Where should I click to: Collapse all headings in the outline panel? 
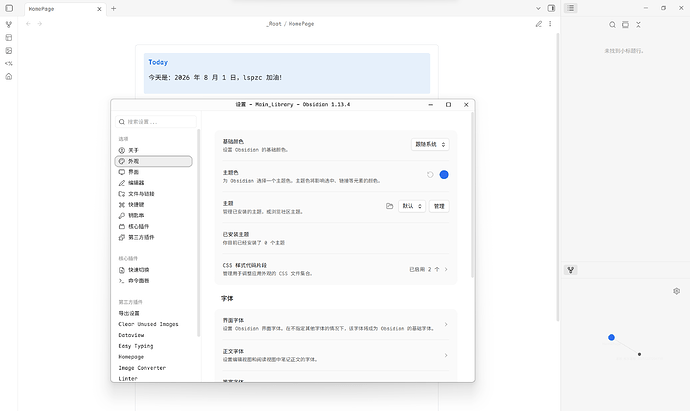639,25
